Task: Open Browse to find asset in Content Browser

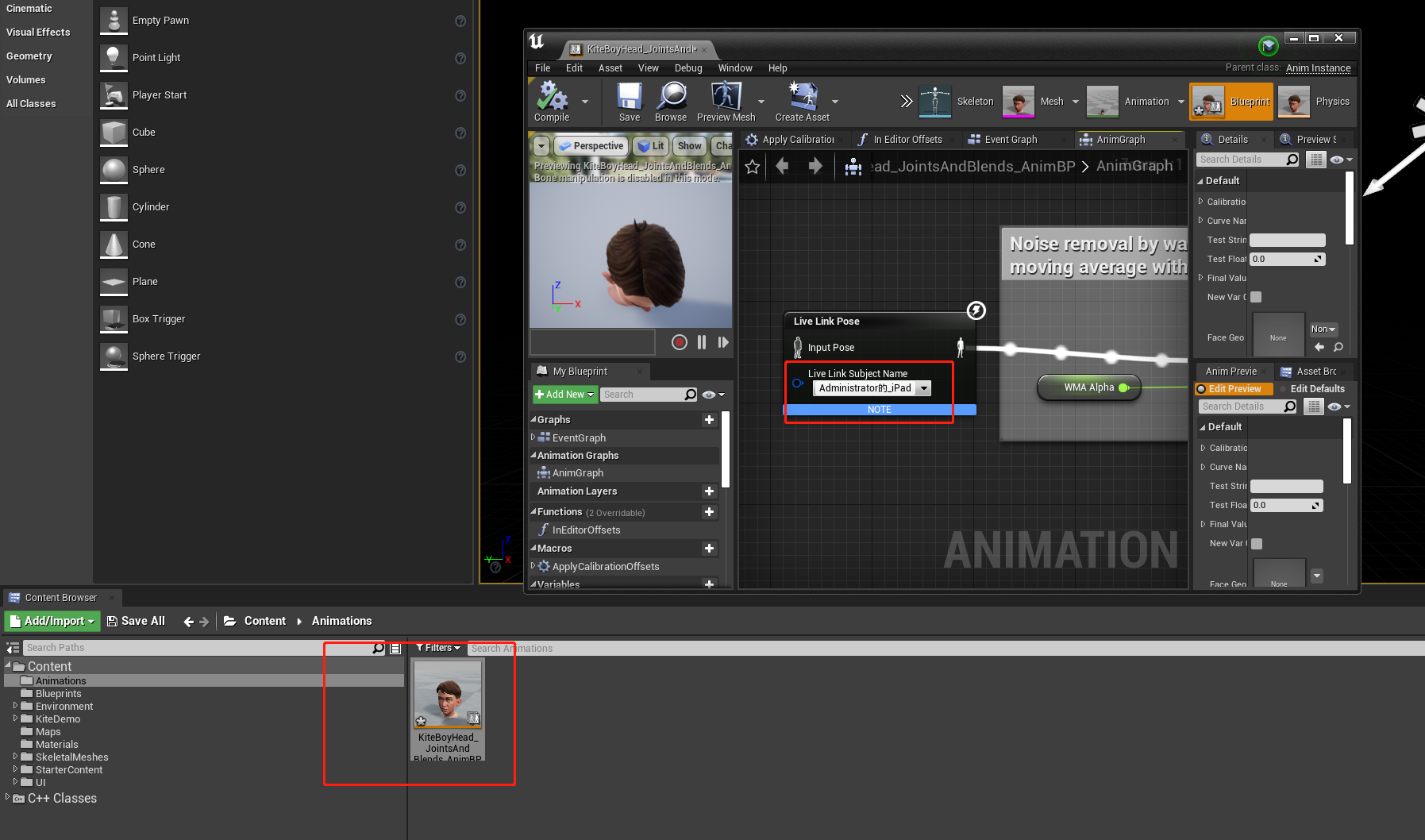Action: [x=671, y=102]
